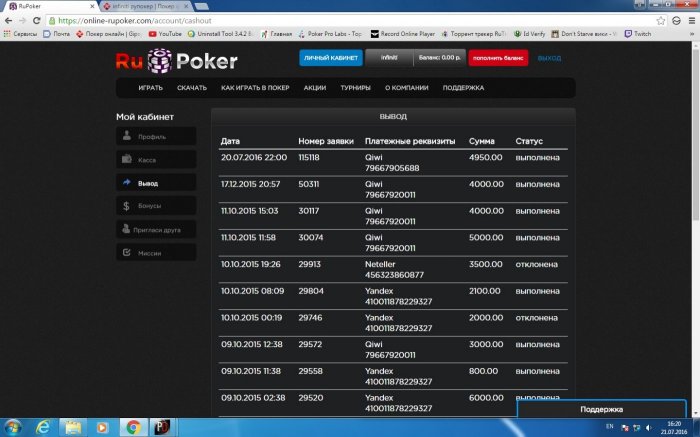The height and width of the screenshot is (437, 700).
Task: Open Poker Pro Labs bookmark
Action: [330, 33]
